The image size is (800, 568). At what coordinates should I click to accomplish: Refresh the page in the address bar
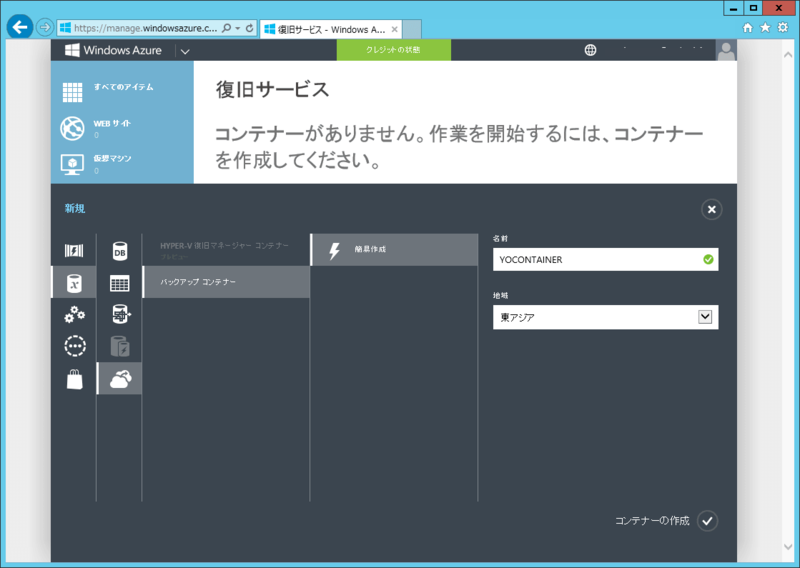tap(249, 28)
